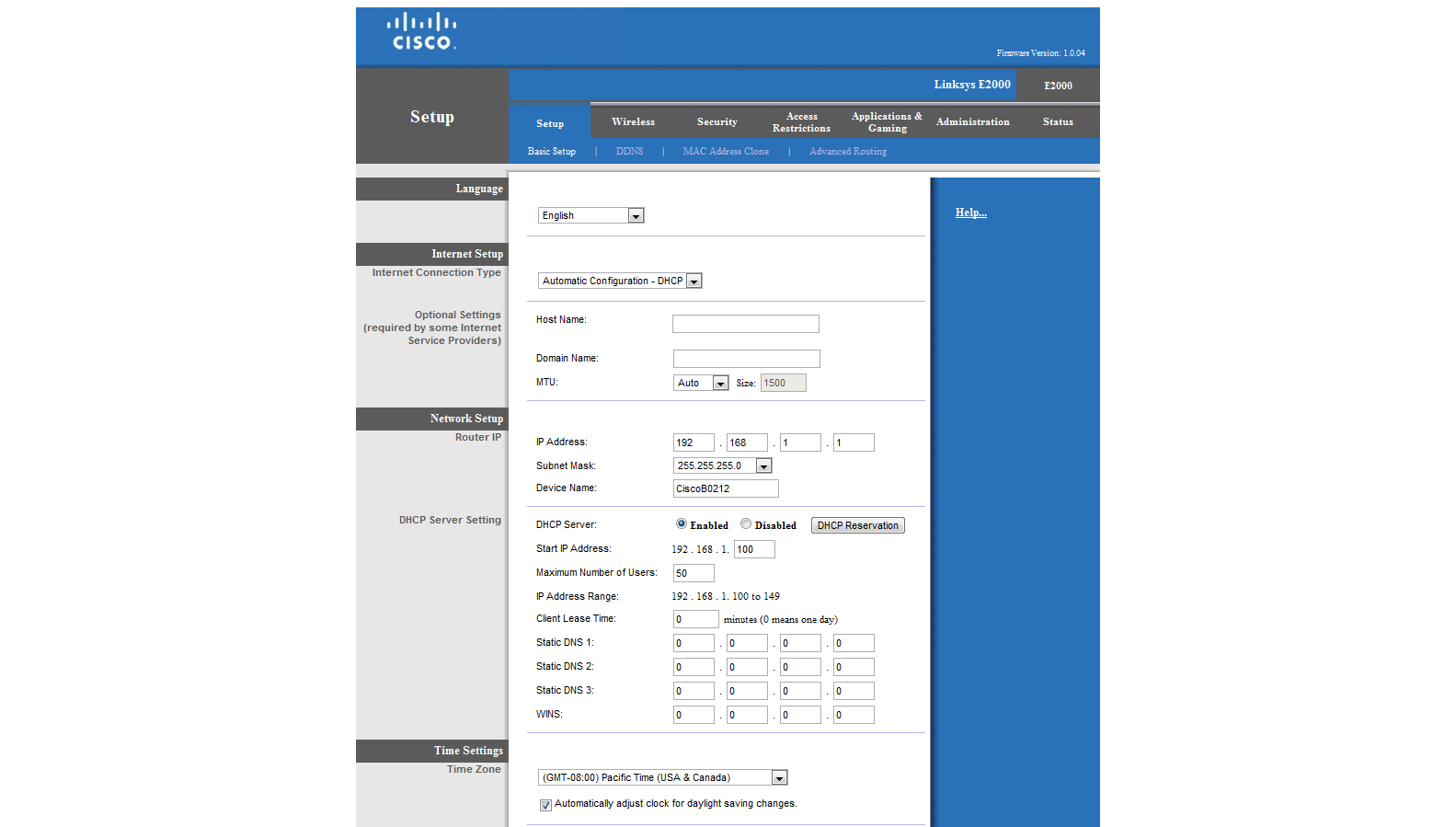Image resolution: width=1456 pixels, height=827 pixels.
Task: Click the third Static DNS 3 octet field
Action: [x=800, y=691]
